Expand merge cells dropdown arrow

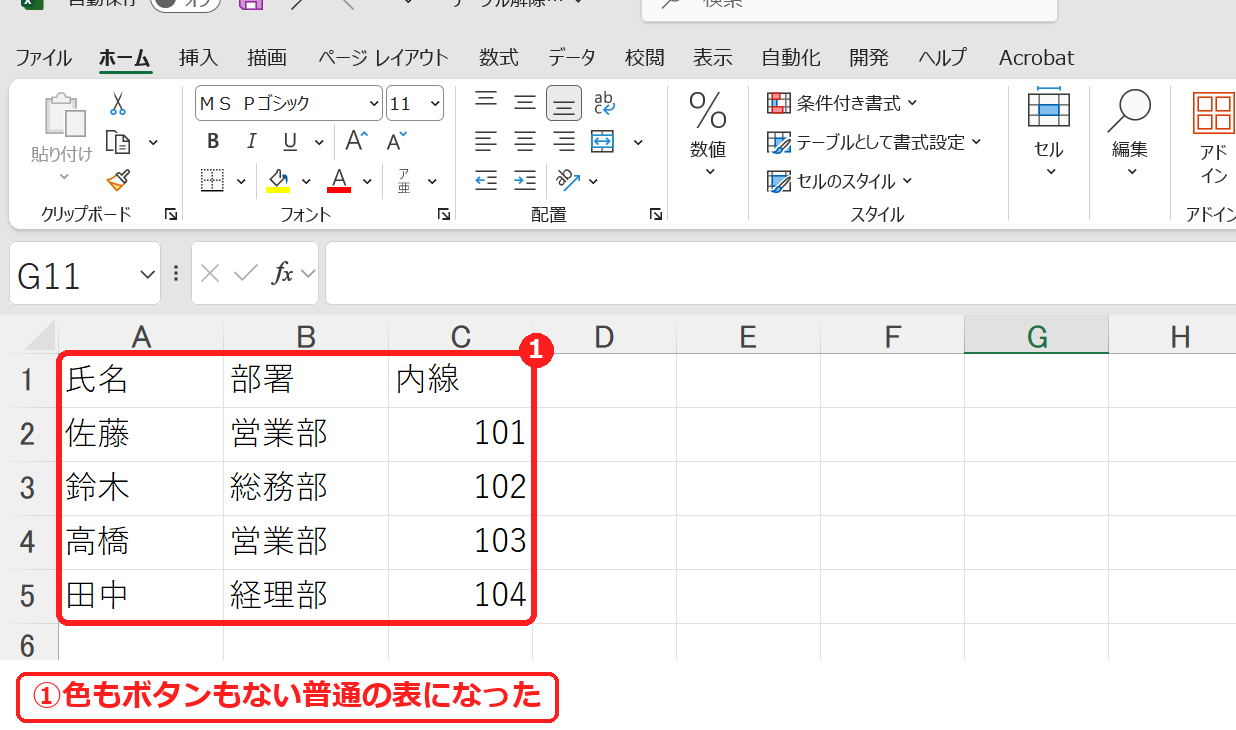click(638, 142)
